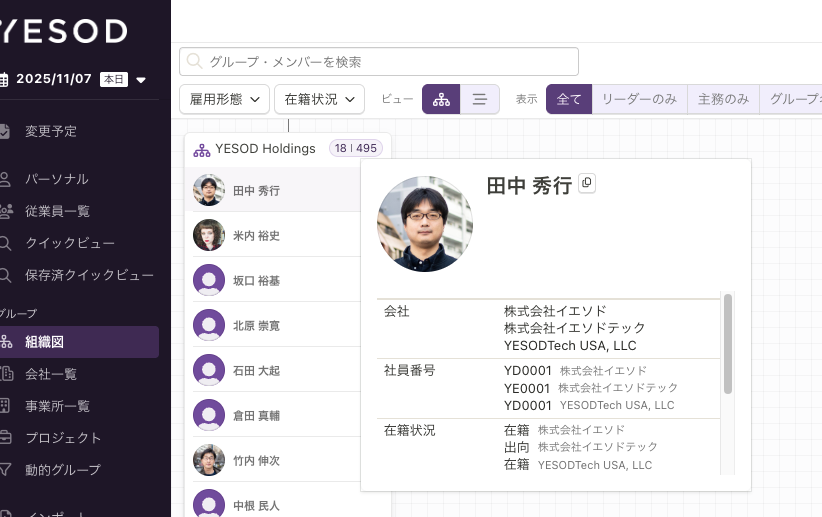Viewport: 822px width, 517px height.
Task: Open the 在籍状況 dropdown filter
Action: point(319,99)
